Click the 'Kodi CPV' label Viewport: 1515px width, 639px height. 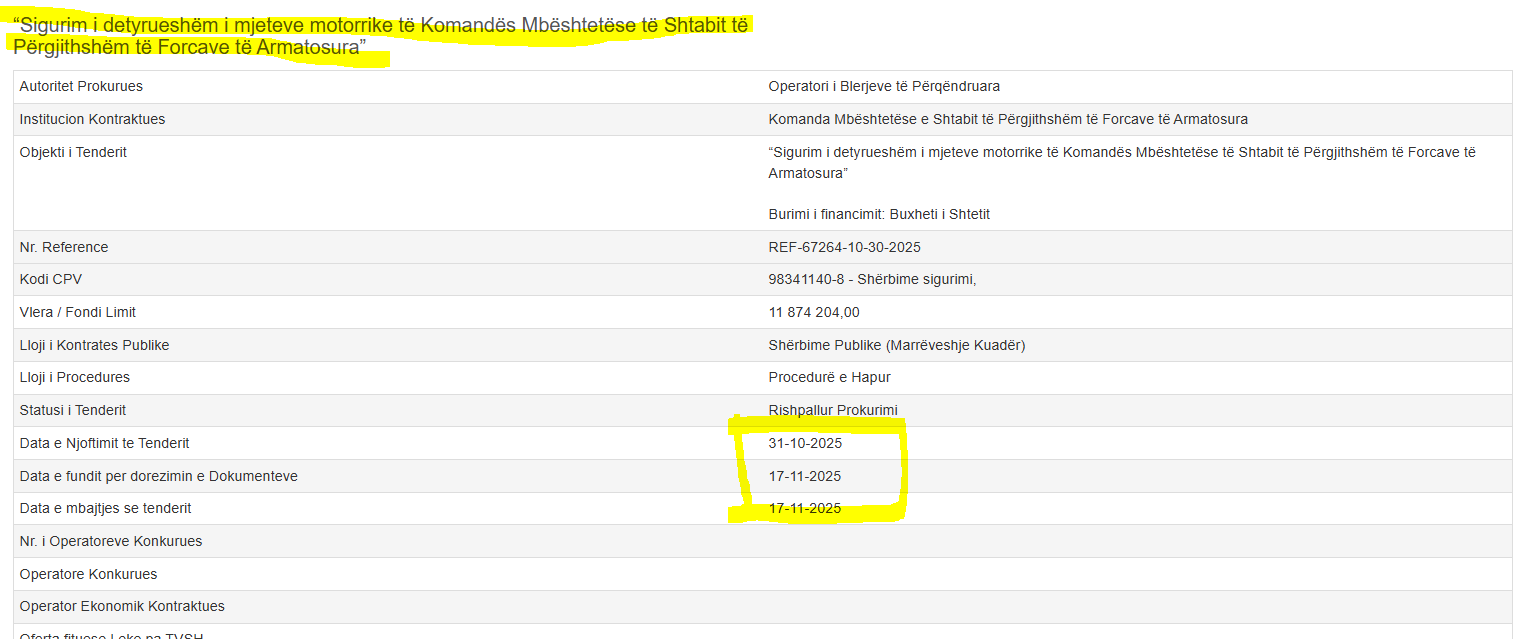coord(51,279)
